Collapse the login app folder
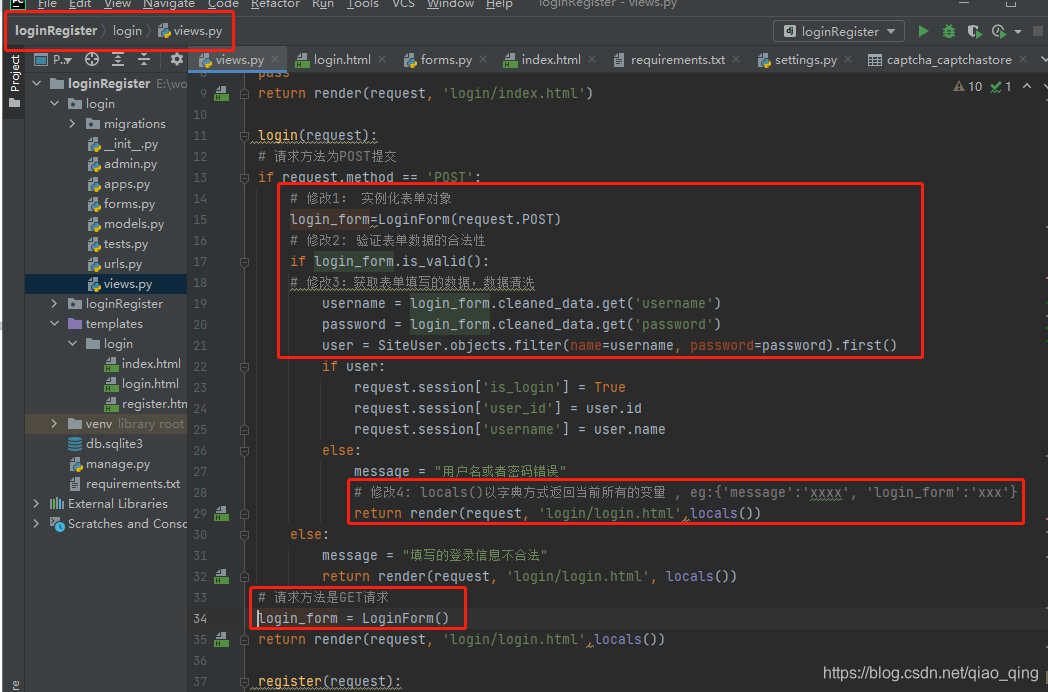Image resolution: width=1048 pixels, height=692 pixels. (55, 104)
